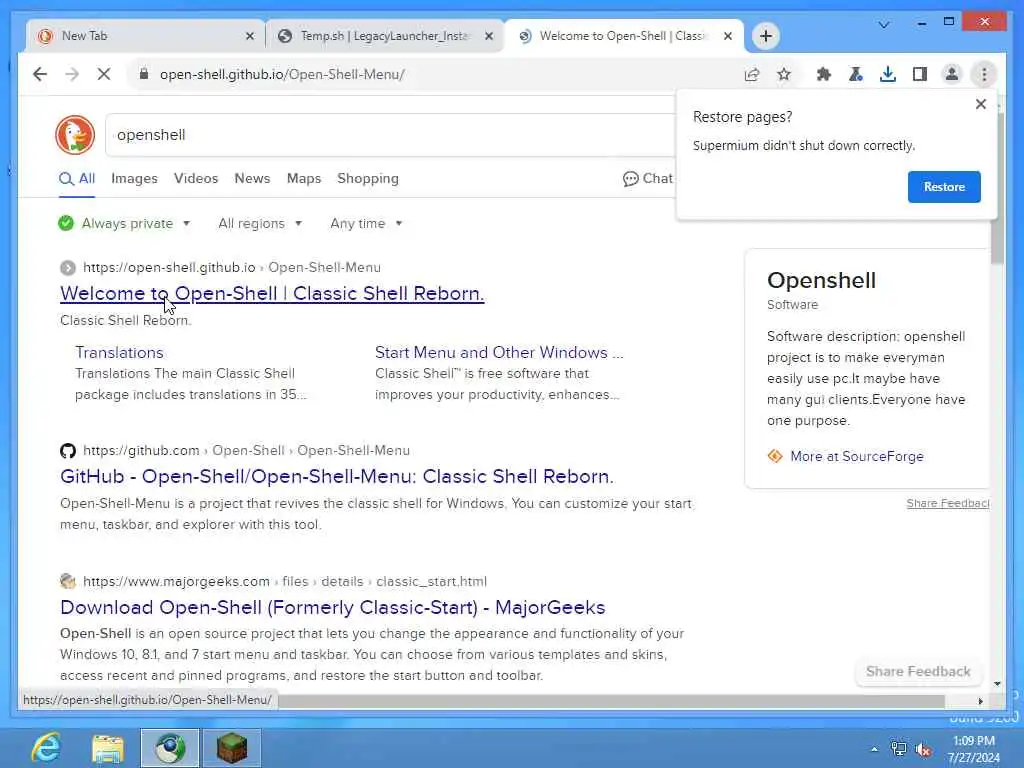Switch to Videos results

196,179
